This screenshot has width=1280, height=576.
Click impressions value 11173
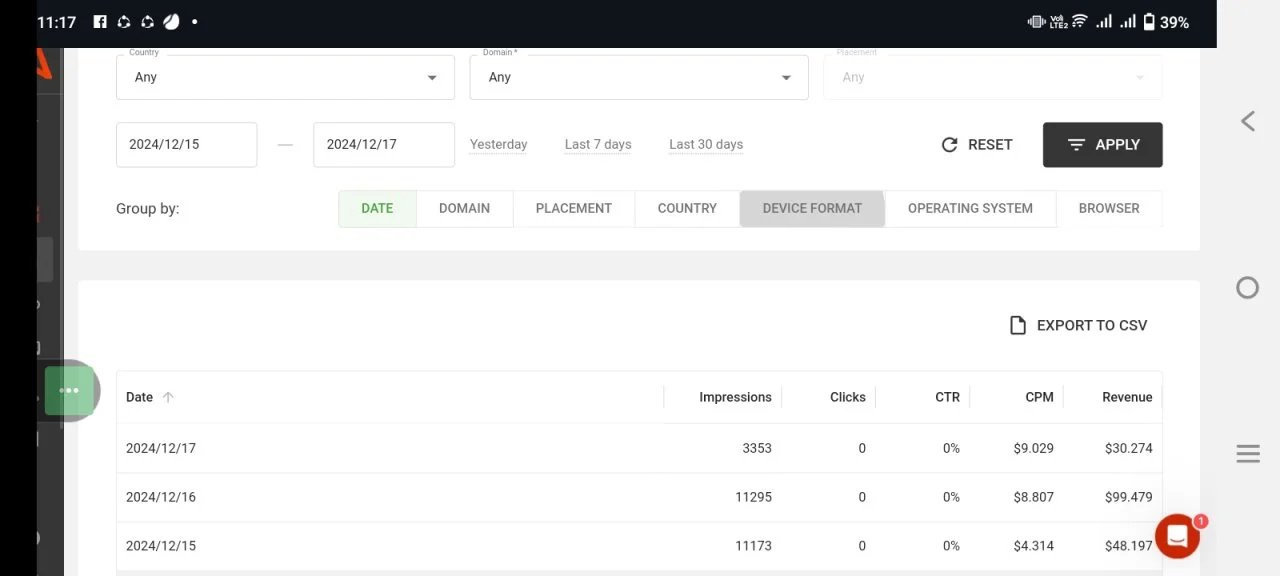point(753,546)
